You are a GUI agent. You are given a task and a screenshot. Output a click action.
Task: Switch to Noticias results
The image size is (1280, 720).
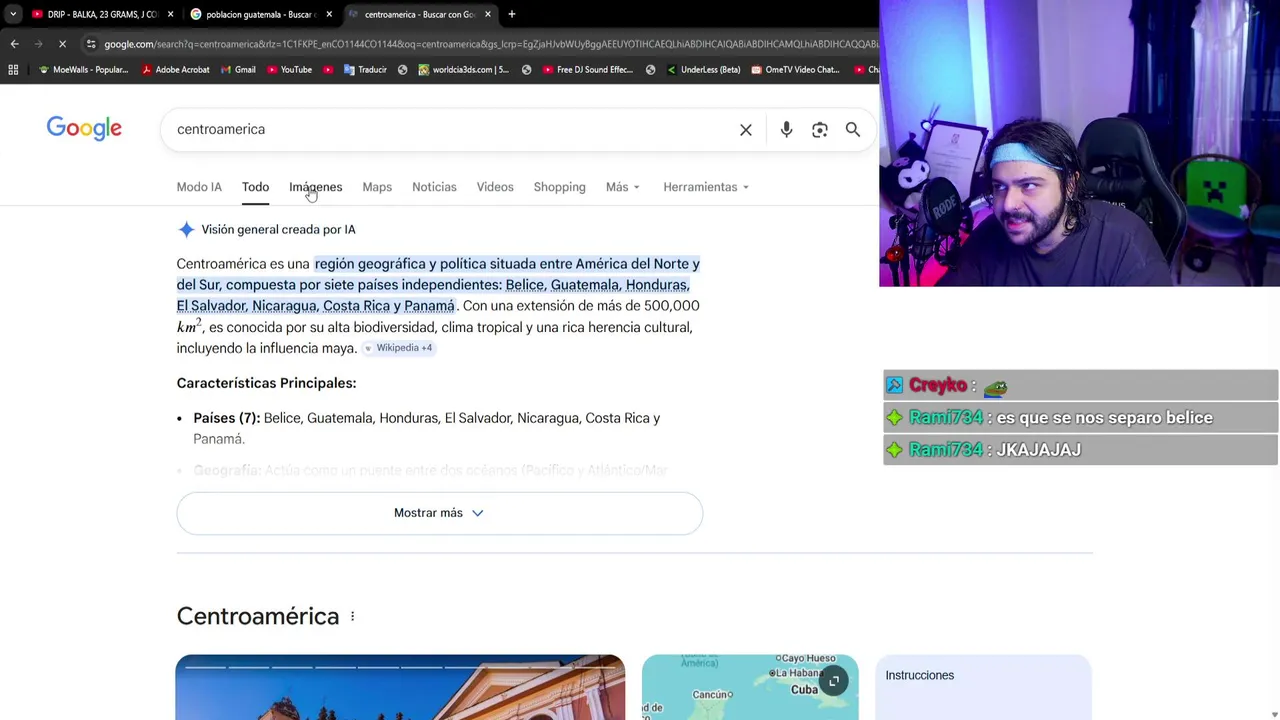click(434, 187)
